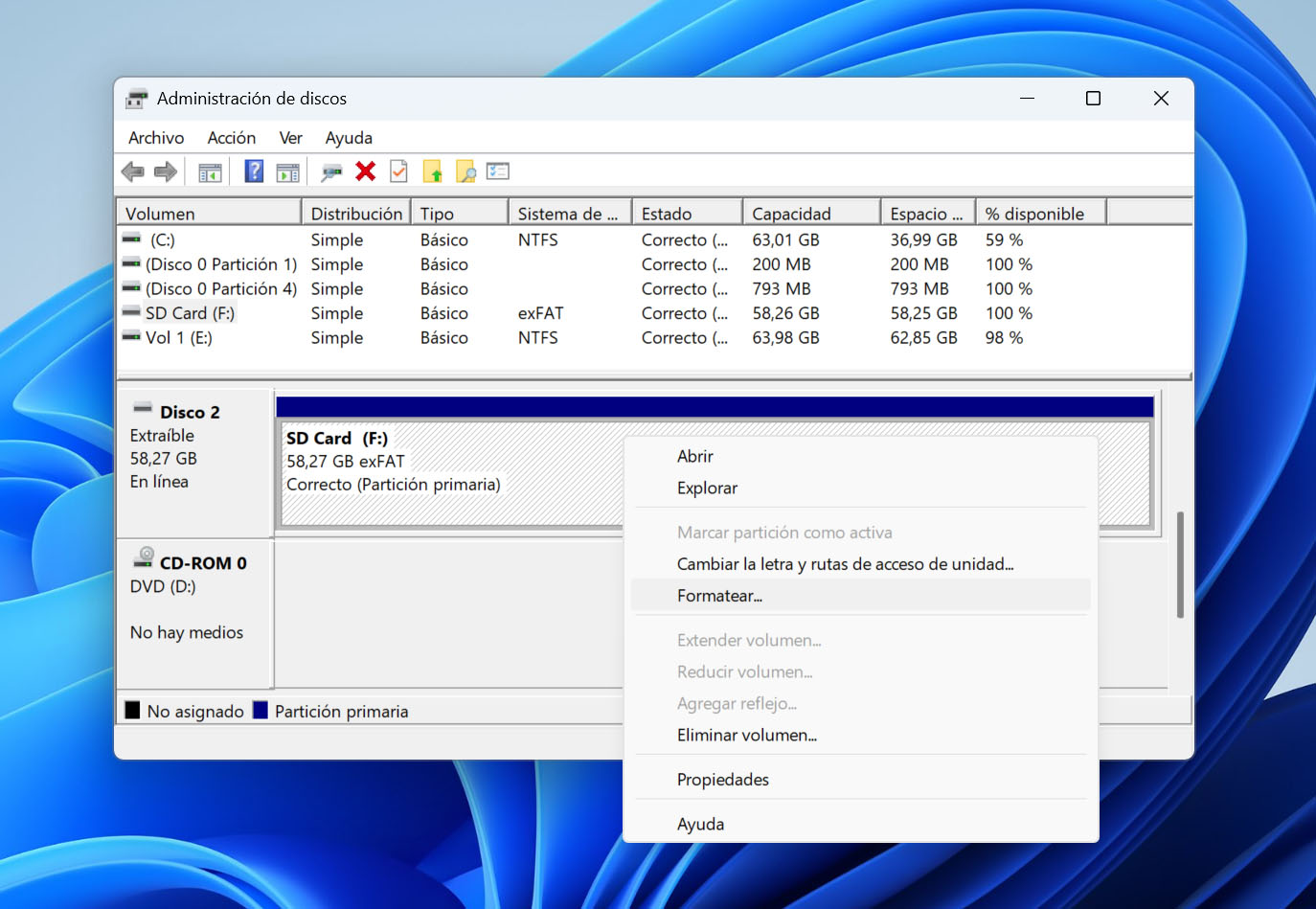Sort by the % disponible column header
Image resolution: width=1316 pixels, height=909 pixels.
(1041, 213)
